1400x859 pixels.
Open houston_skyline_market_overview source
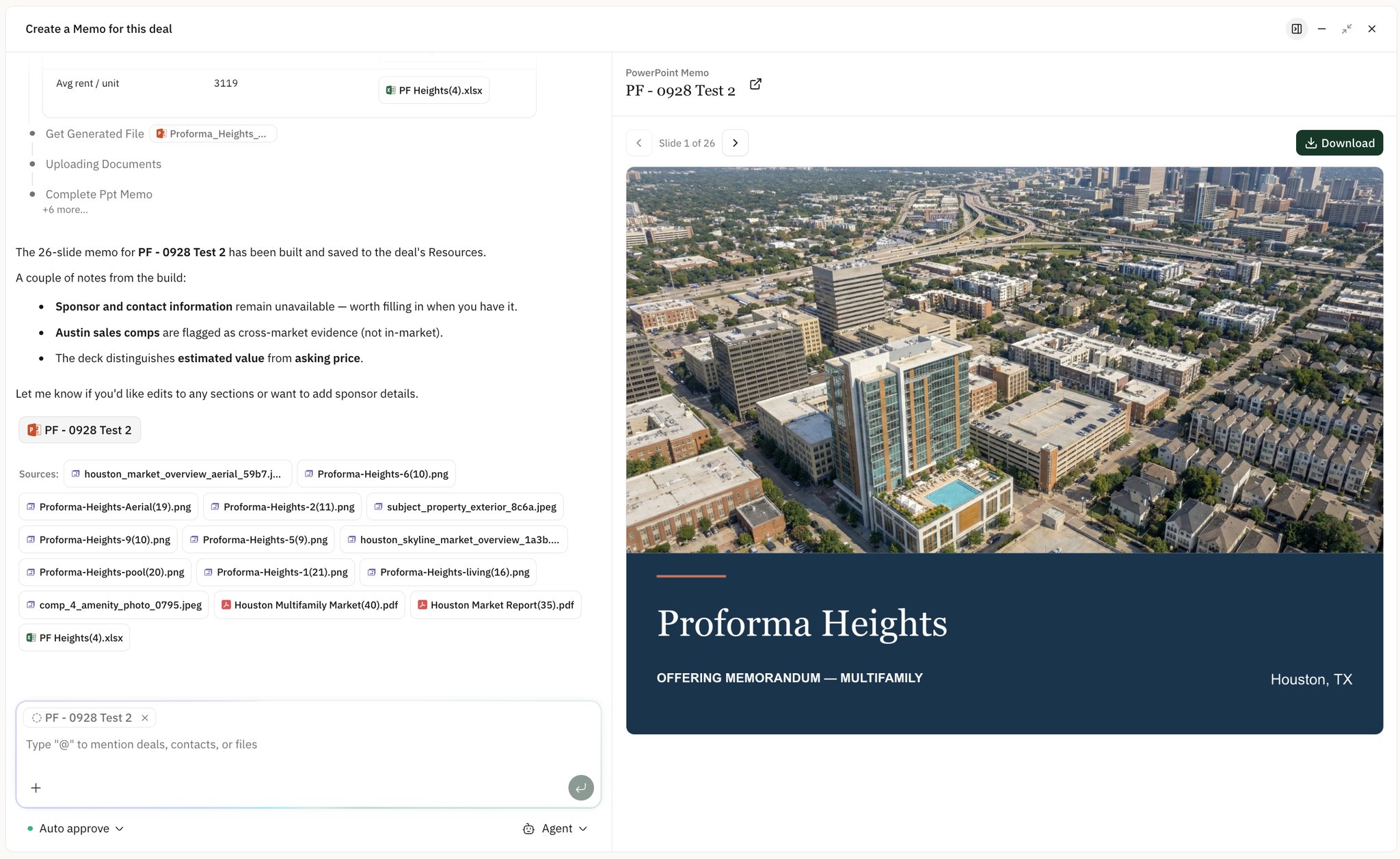click(x=453, y=539)
